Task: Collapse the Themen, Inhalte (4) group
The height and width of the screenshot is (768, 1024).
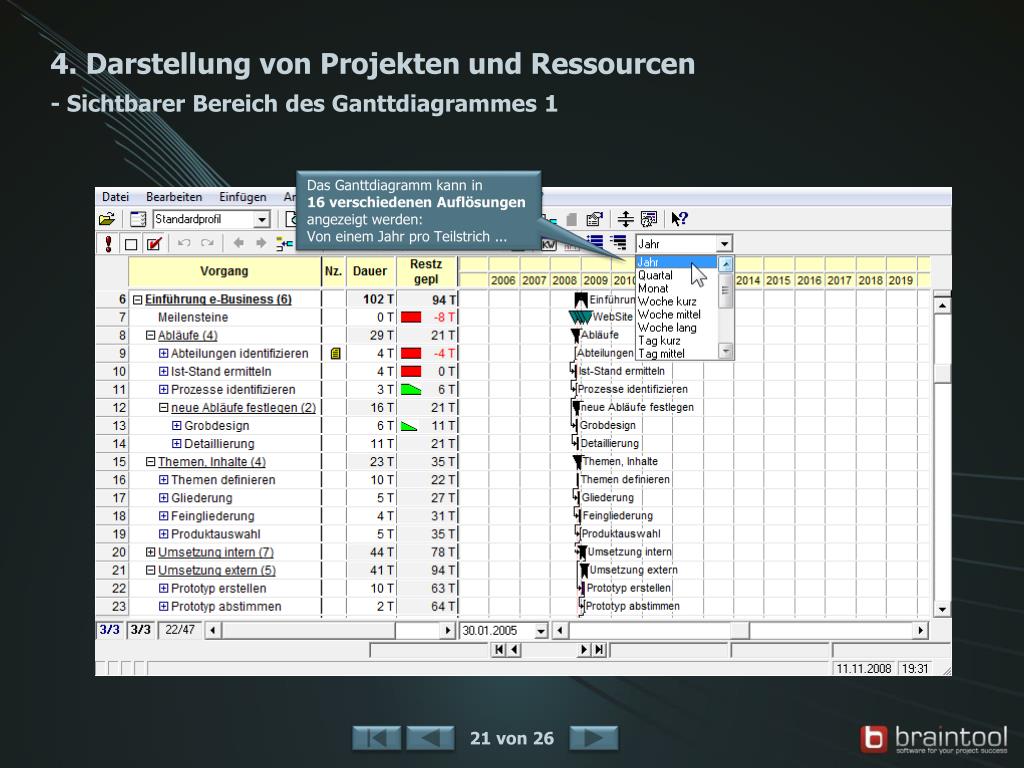Action: [150, 462]
